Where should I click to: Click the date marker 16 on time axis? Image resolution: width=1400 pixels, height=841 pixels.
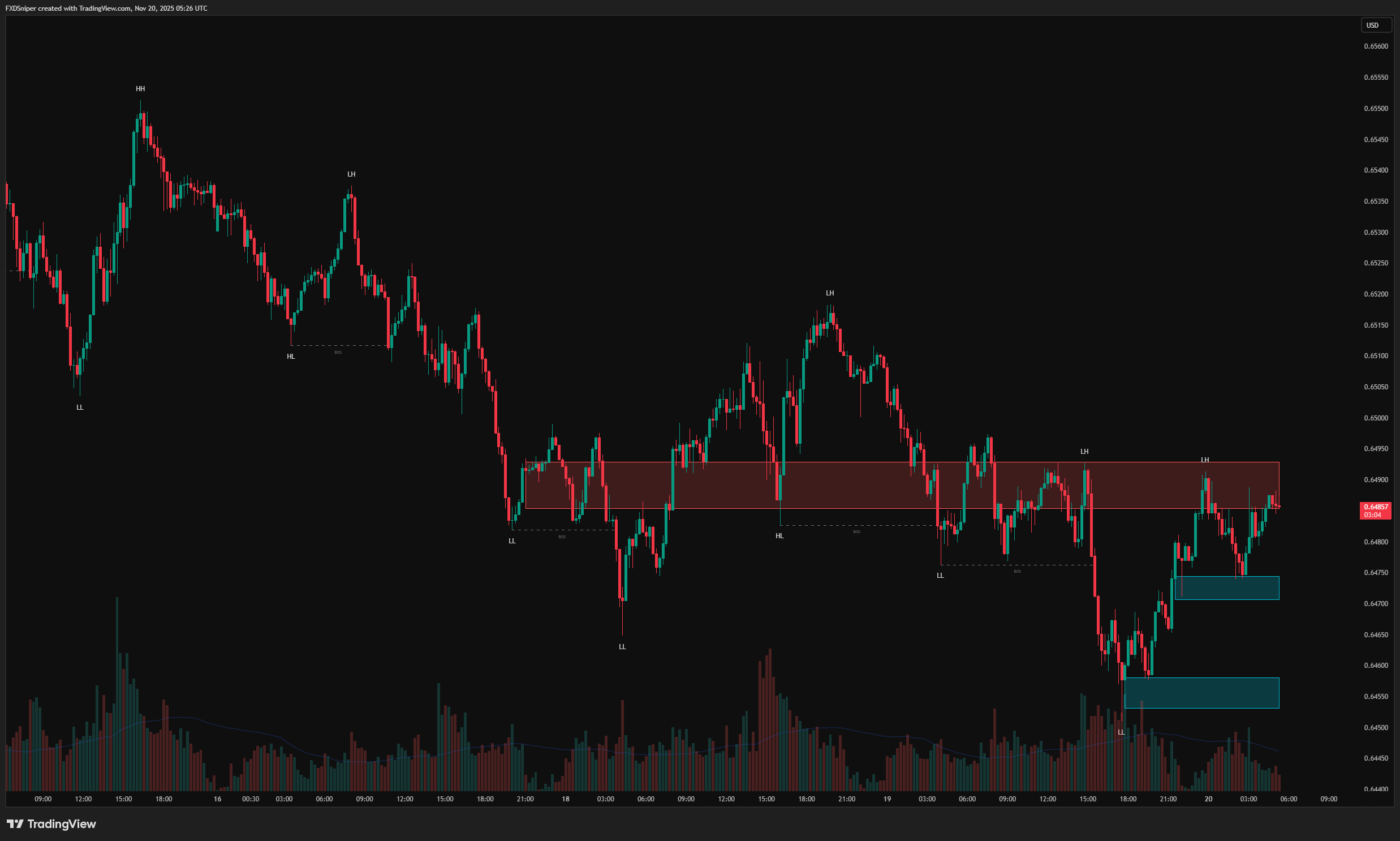217,799
